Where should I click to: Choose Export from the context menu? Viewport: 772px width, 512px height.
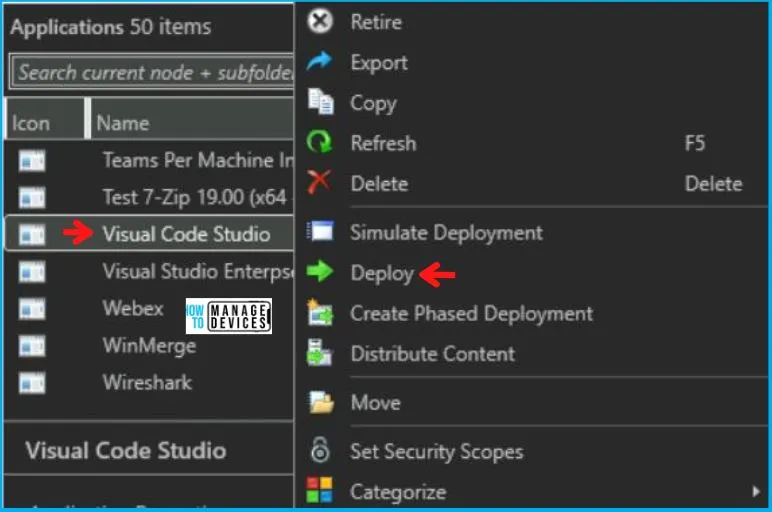coord(532,62)
